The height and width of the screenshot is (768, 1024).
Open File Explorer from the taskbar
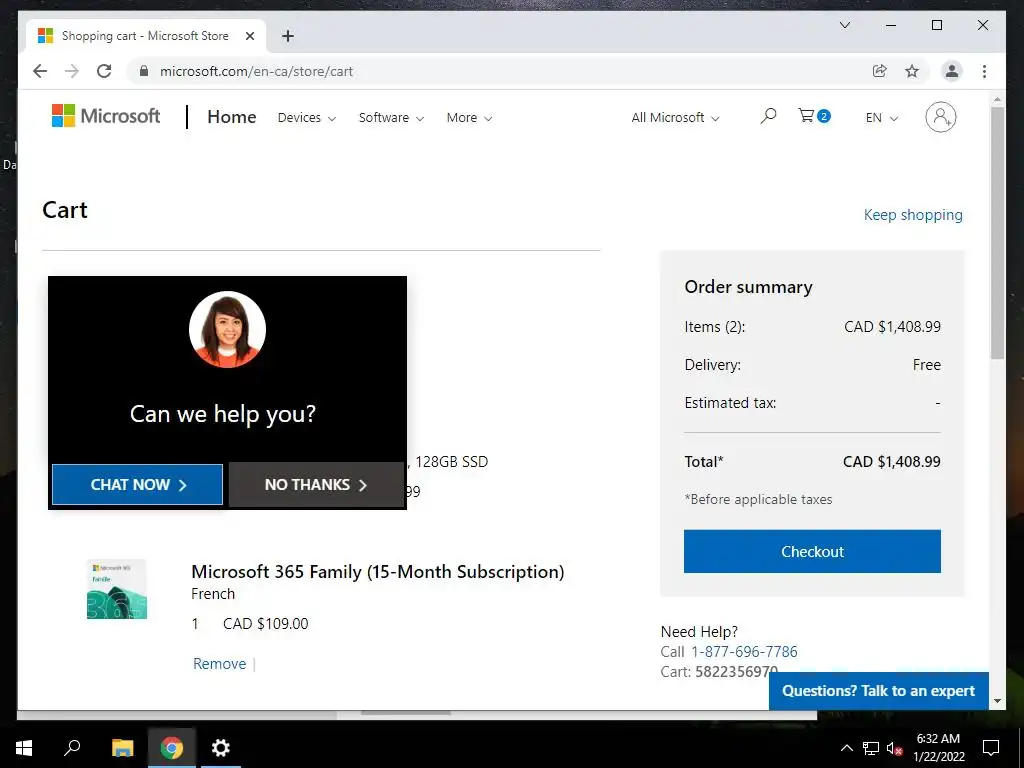tap(122, 748)
